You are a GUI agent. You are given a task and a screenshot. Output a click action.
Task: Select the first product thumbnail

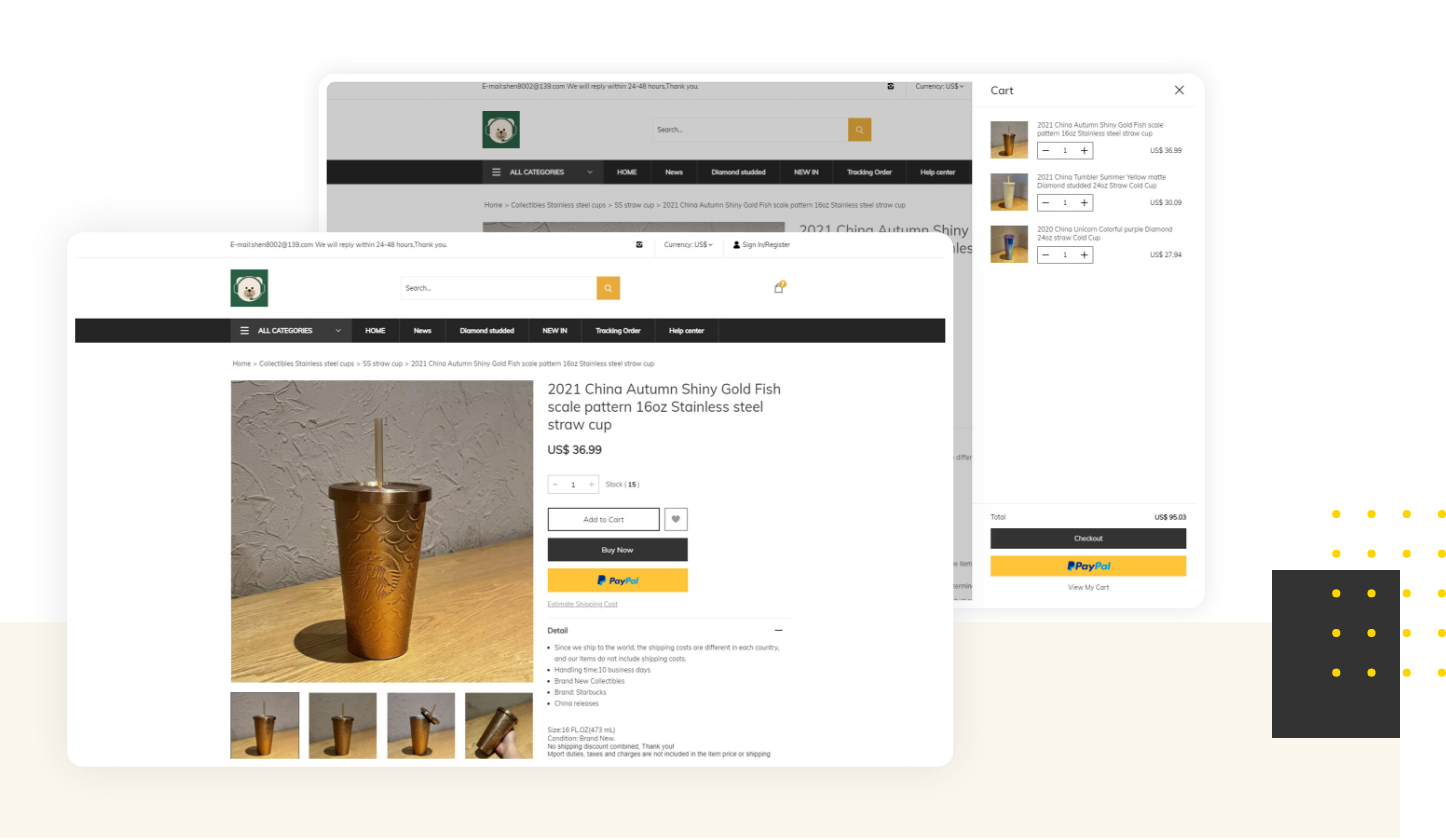click(265, 726)
